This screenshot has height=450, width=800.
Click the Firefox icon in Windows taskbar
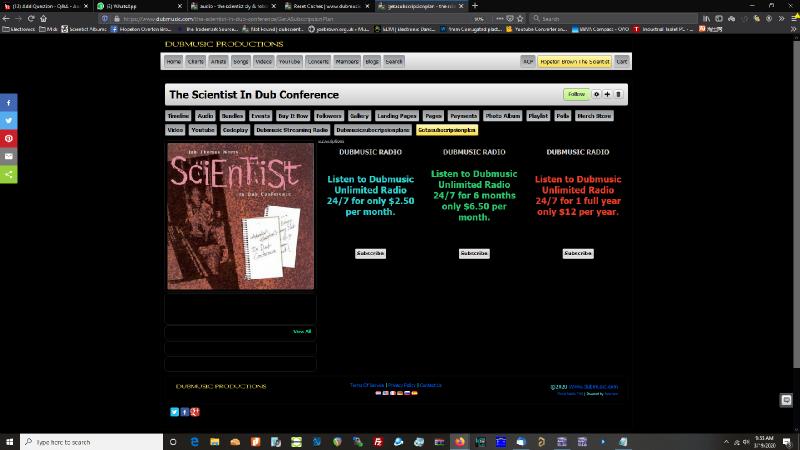point(460,441)
